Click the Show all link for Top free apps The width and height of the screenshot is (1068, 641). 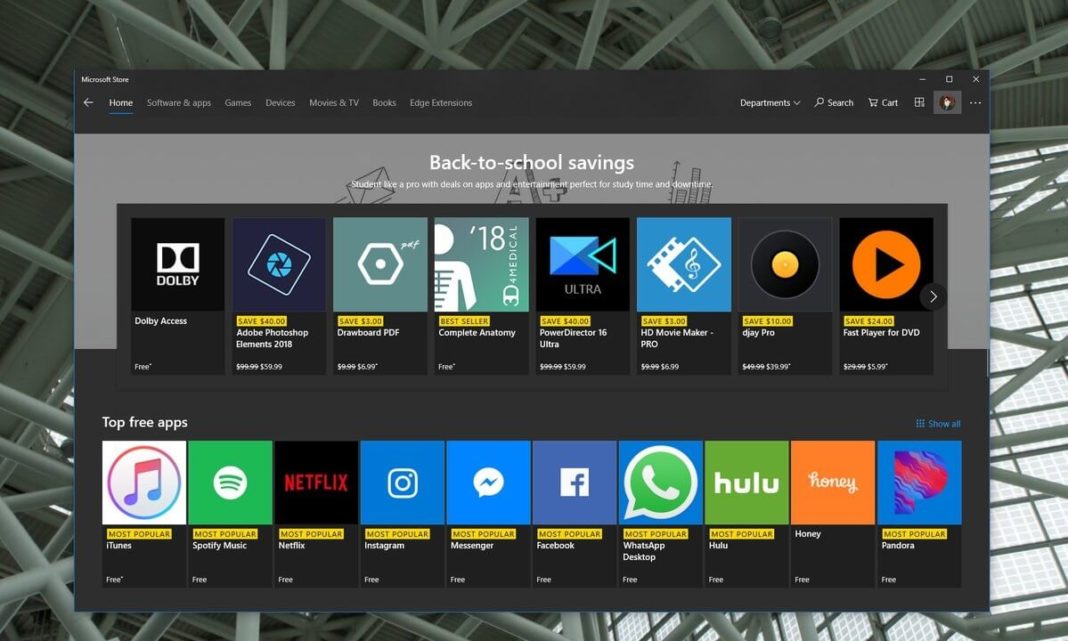(937, 423)
